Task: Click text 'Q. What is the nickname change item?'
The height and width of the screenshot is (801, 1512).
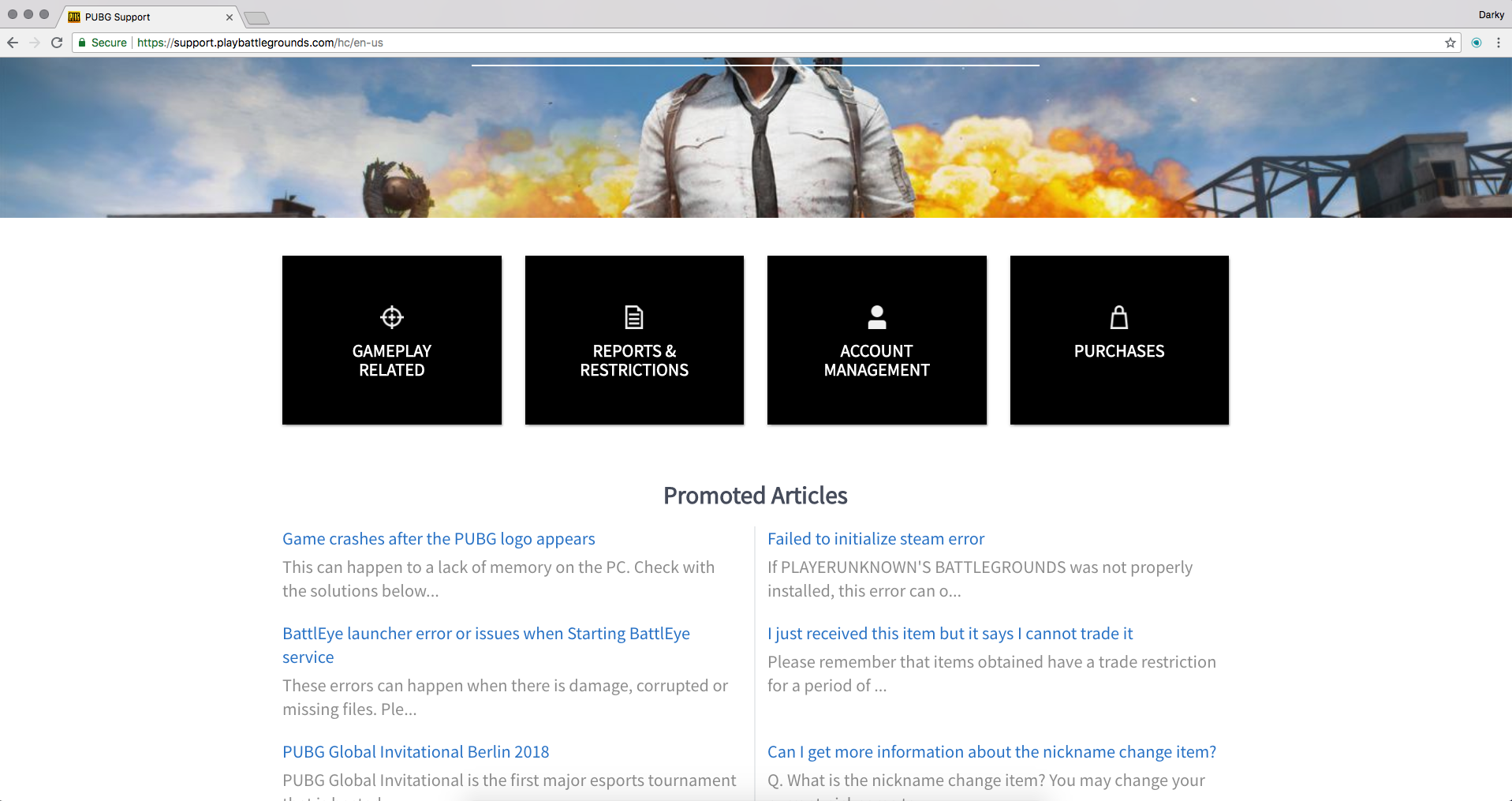Action: [x=906, y=780]
